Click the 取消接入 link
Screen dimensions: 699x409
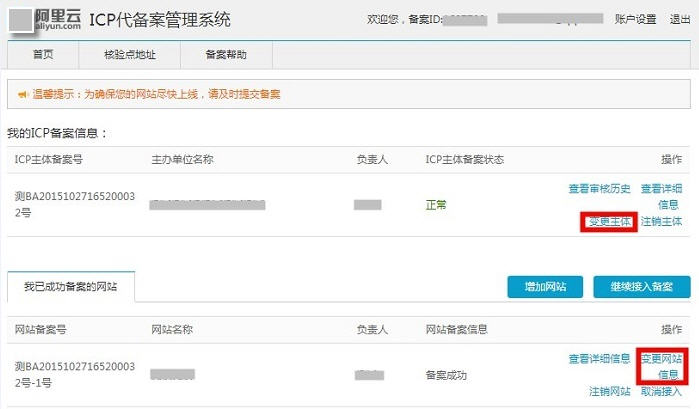point(661,391)
